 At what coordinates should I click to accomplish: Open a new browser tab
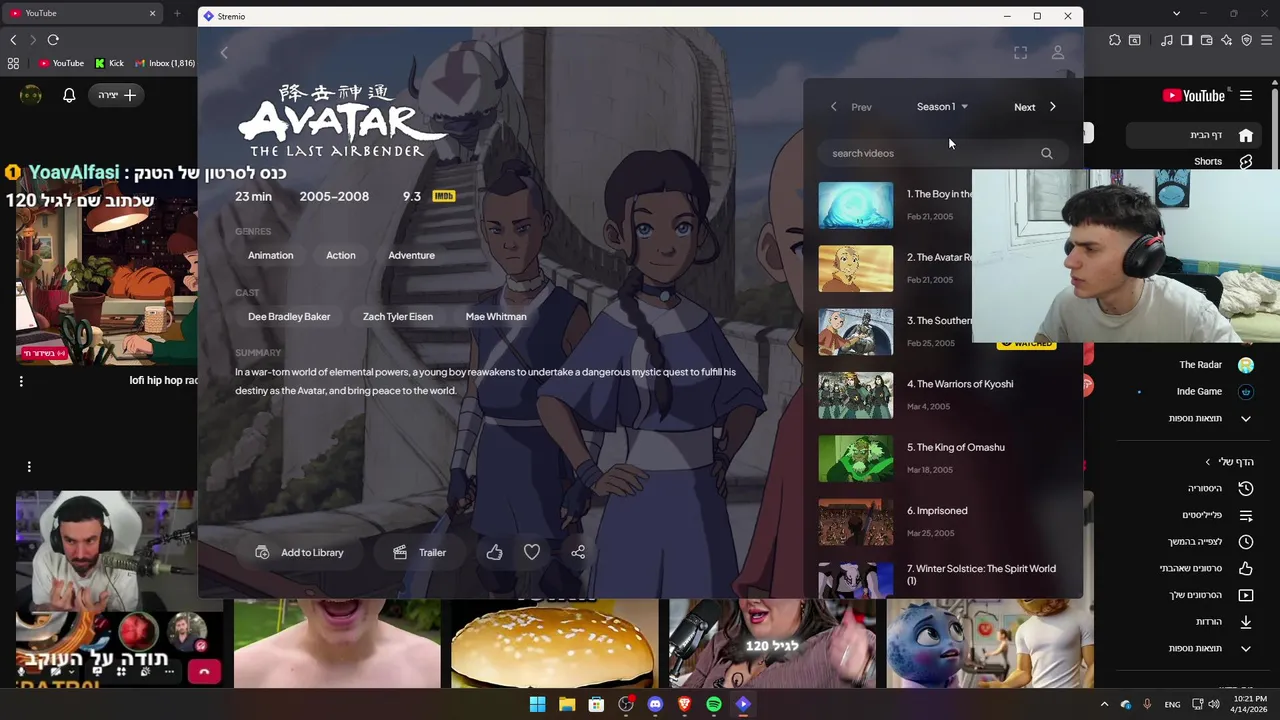177,13
